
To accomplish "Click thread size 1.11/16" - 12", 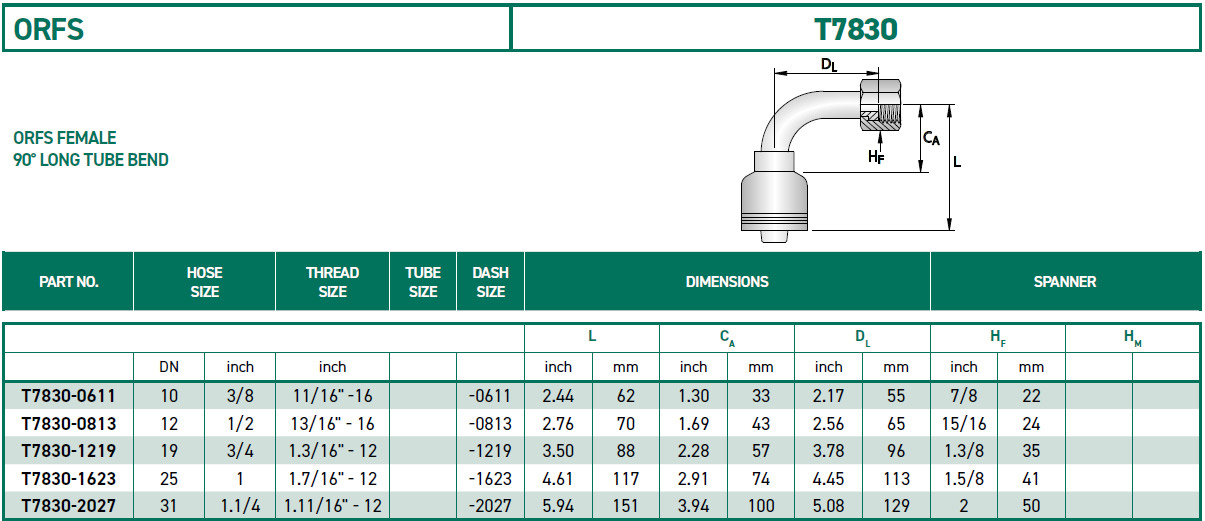I will point(332,506).
